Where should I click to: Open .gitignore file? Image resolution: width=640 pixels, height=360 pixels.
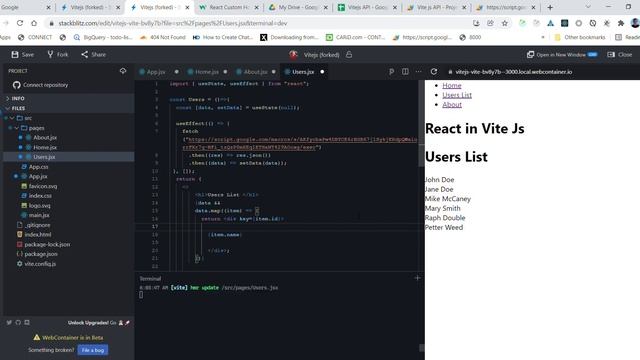tap(37, 225)
